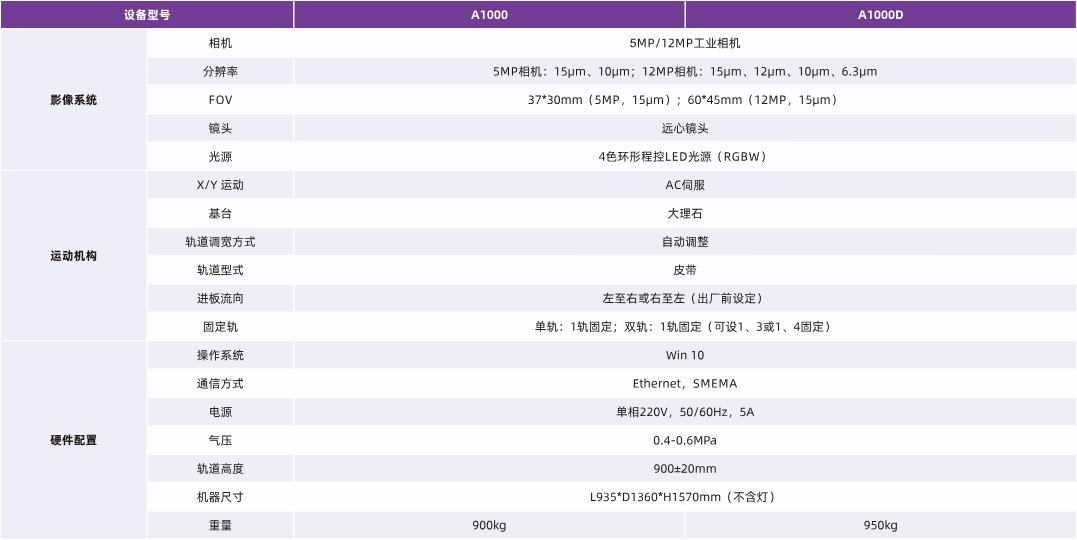Select the 左至右或右至左 flow direction cell
The width and height of the screenshot is (1077, 540).
click(684, 298)
